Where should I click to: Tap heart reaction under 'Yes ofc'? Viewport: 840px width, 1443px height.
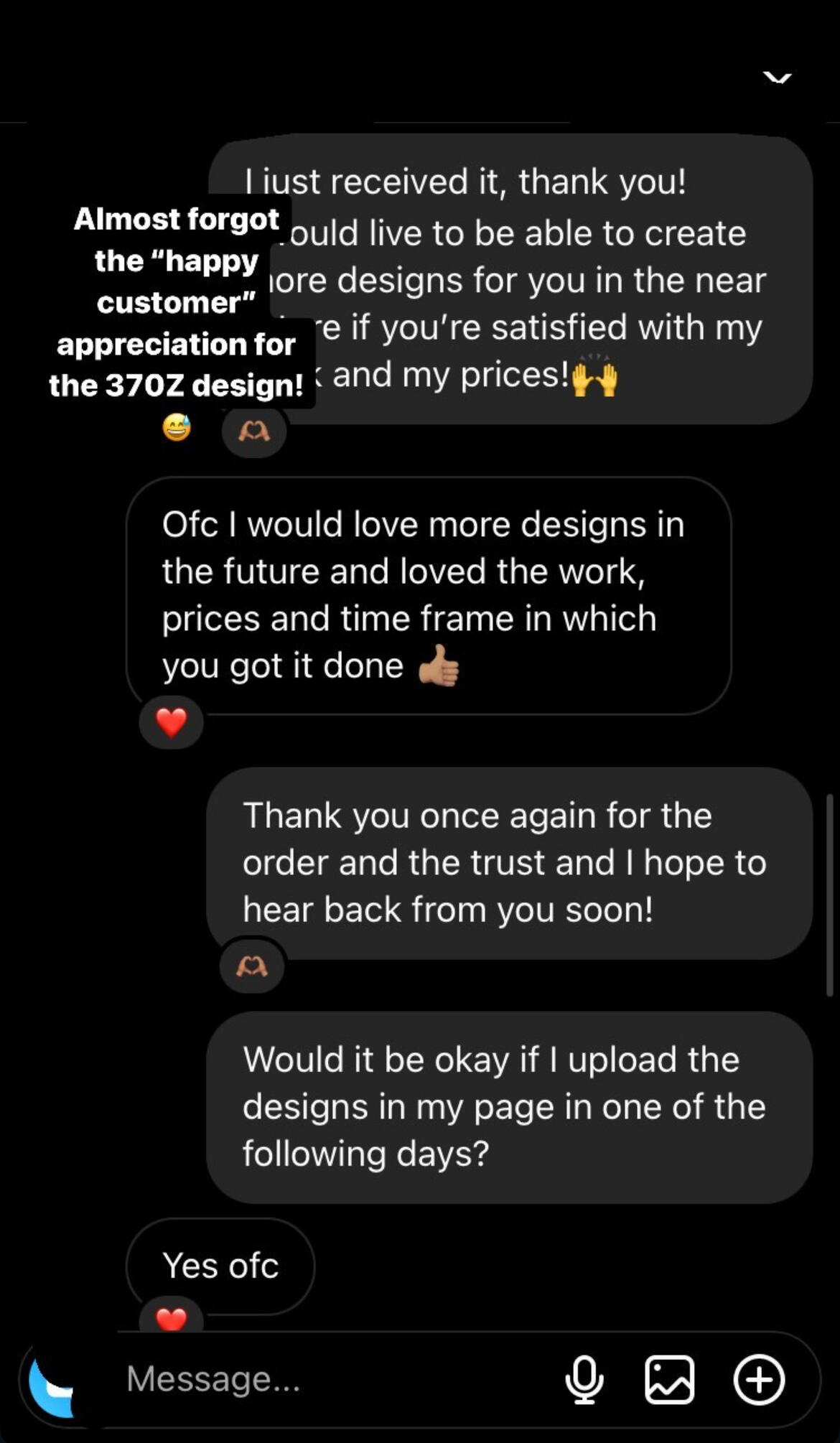[171, 1317]
